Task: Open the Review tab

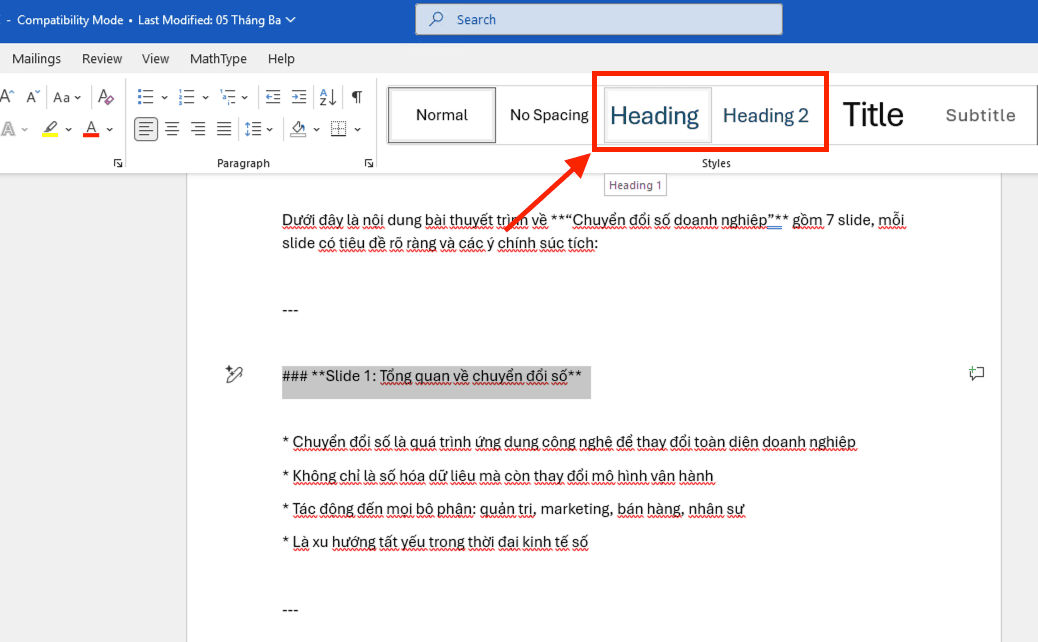Action: click(102, 59)
